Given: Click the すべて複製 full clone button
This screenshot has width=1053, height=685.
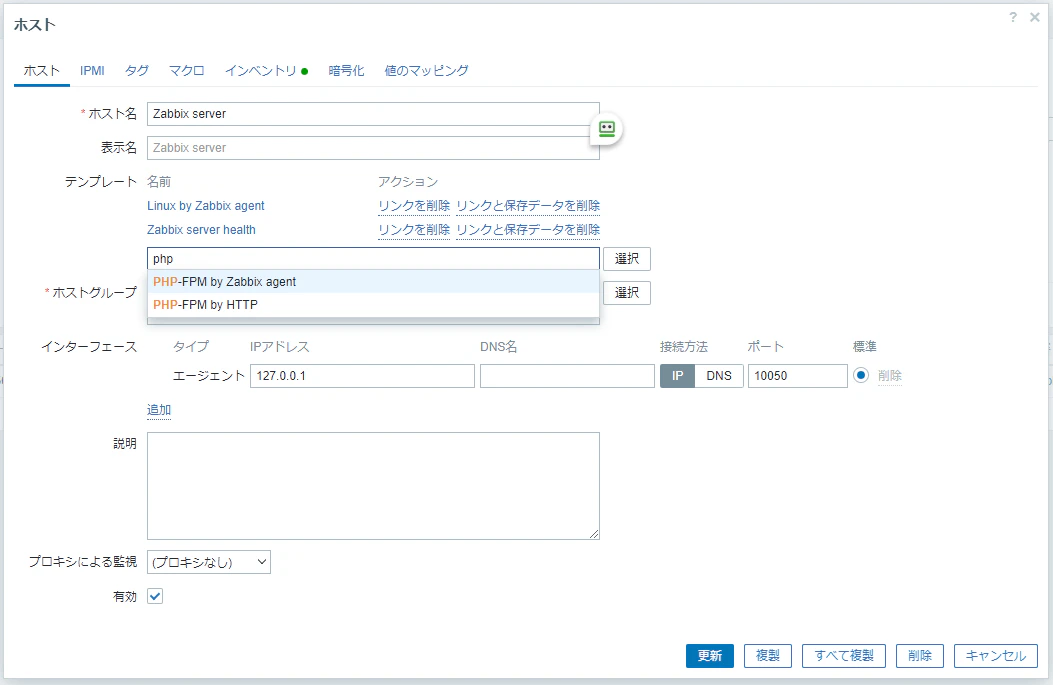Looking at the screenshot, I should pos(843,655).
